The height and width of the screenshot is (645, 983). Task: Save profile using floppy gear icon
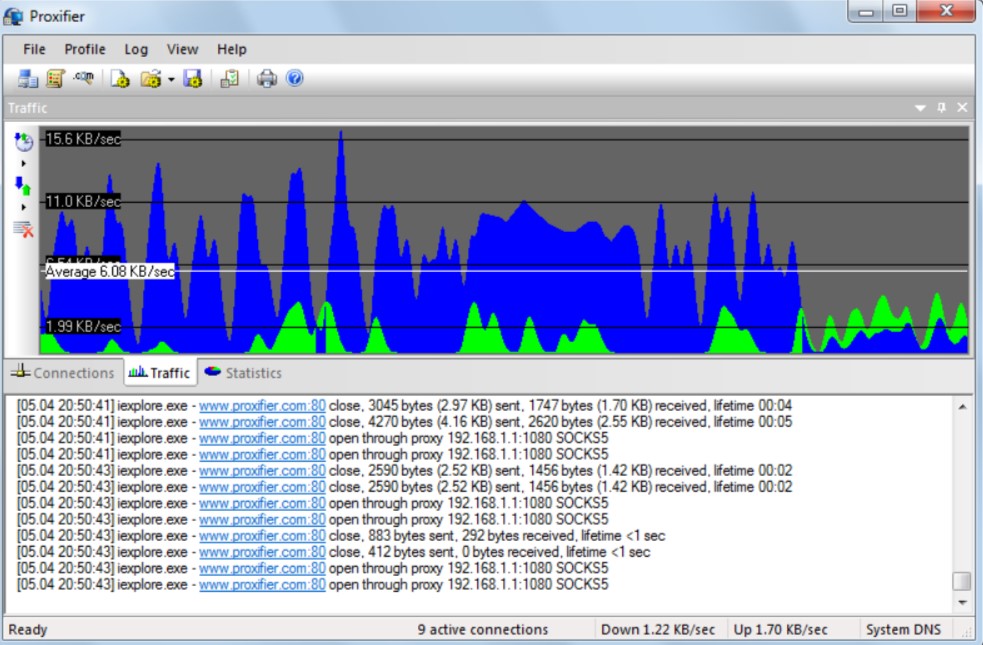[x=192, y=79]
